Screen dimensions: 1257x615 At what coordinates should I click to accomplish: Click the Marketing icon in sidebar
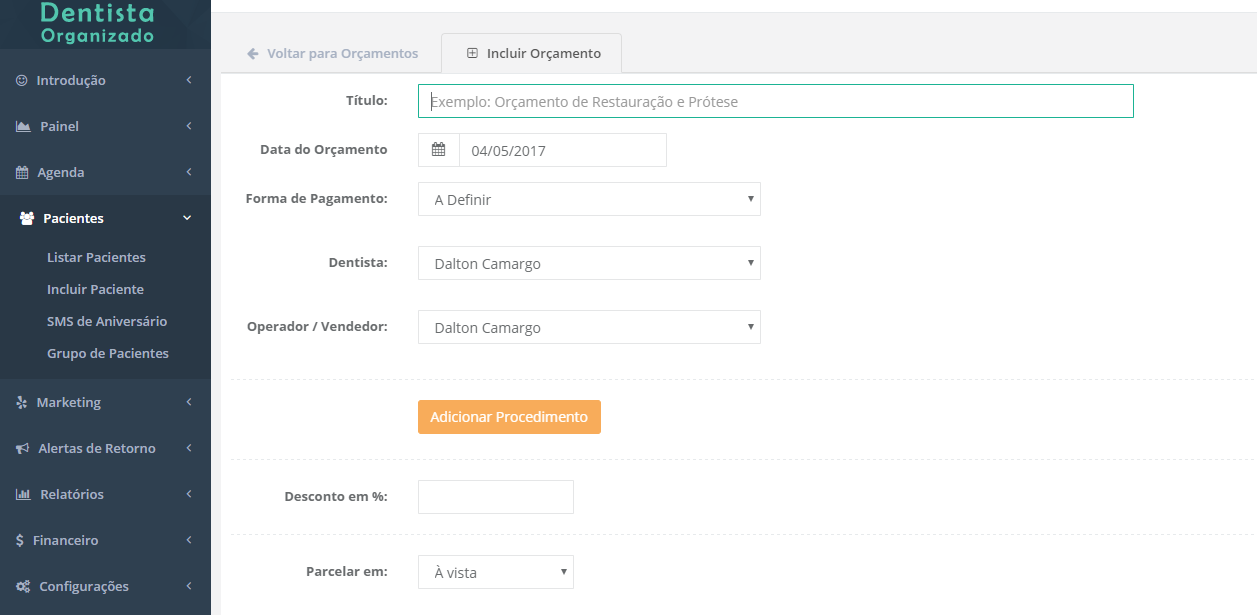click(22, 402)
